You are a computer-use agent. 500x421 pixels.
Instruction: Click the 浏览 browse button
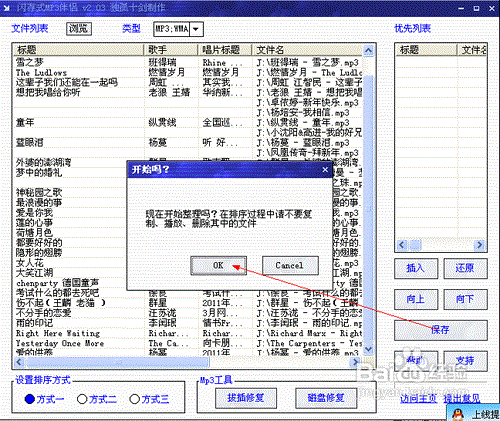click(x=79, y=29)
